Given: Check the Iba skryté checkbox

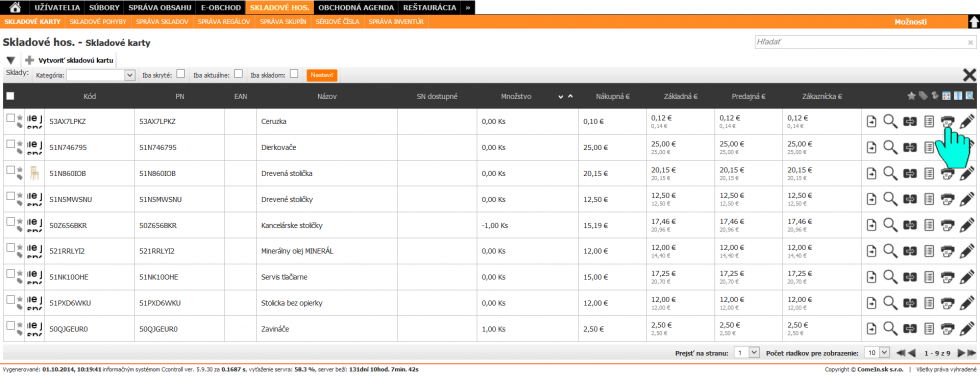Looking at the screenshot, I should pyautogui.click(x=181, y=74).
